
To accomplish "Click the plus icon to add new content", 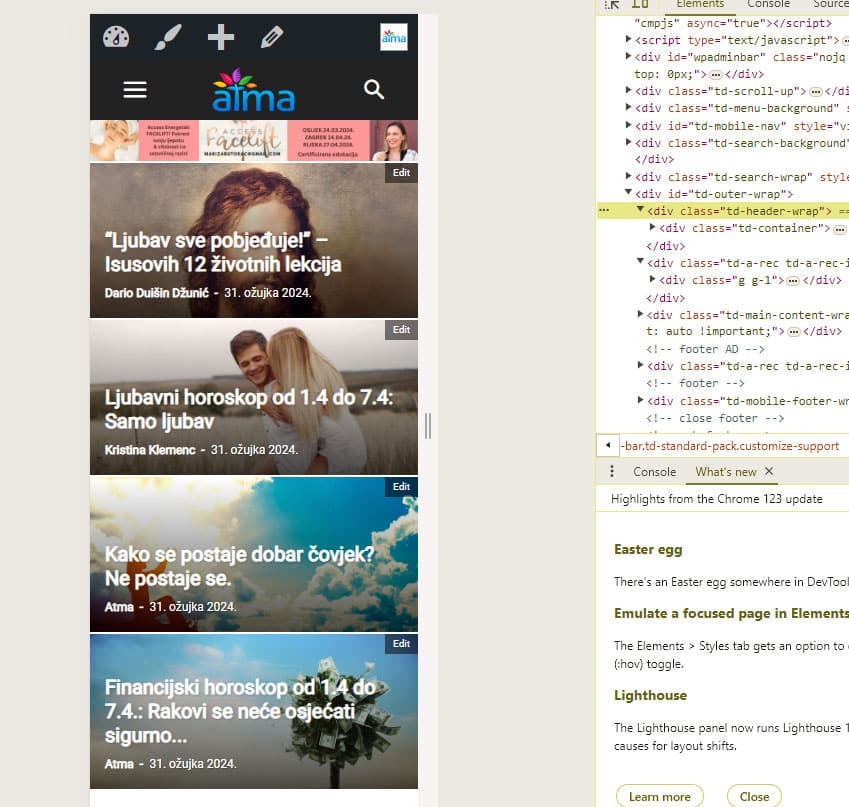I will (220, 37).
